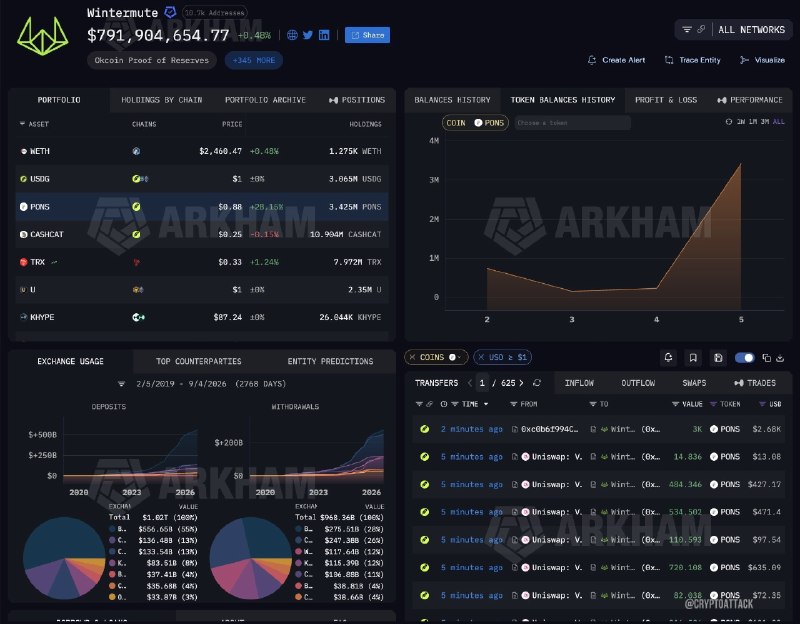The height and width of the screenshot is (624, 800).
Task: Select the CASHCAT asset row
Action: (202, 234)
